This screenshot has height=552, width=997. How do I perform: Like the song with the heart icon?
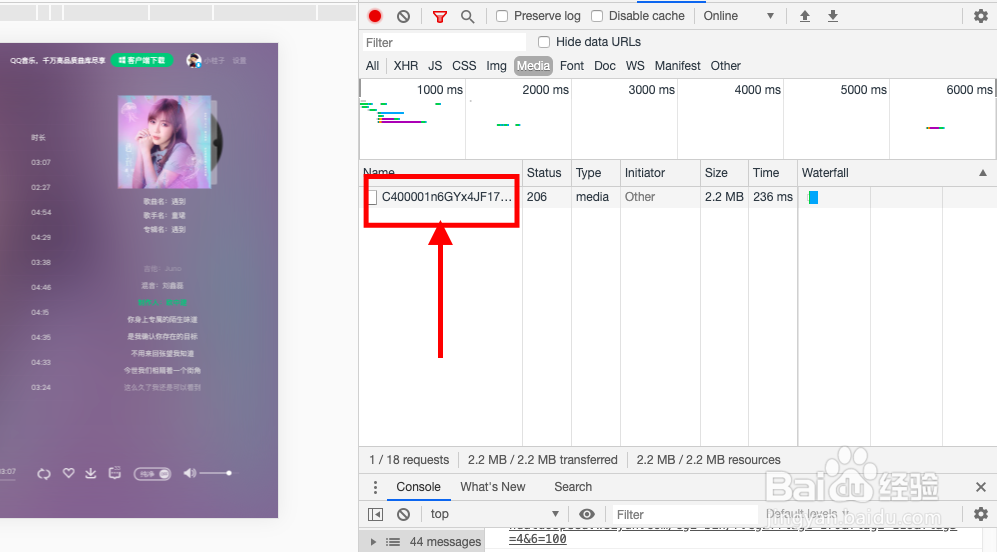click(69, 473)
